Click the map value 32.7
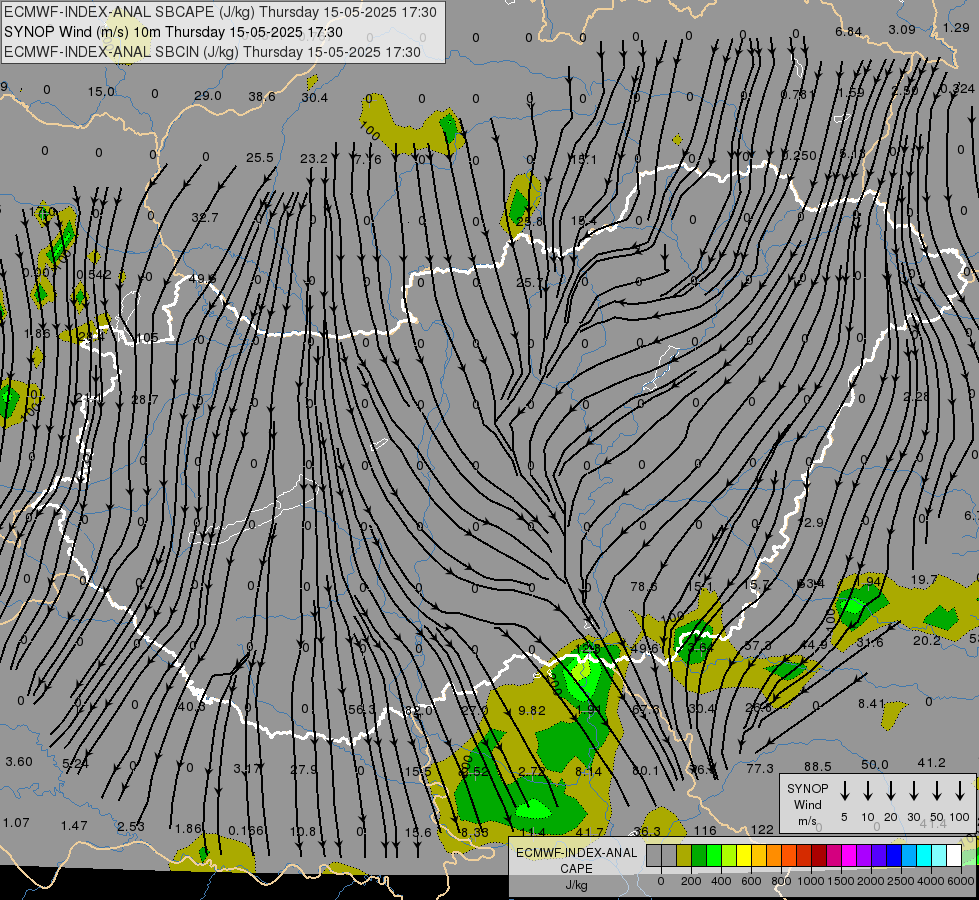Viewport: 979px width, 900px height. (x=205, y=217)
